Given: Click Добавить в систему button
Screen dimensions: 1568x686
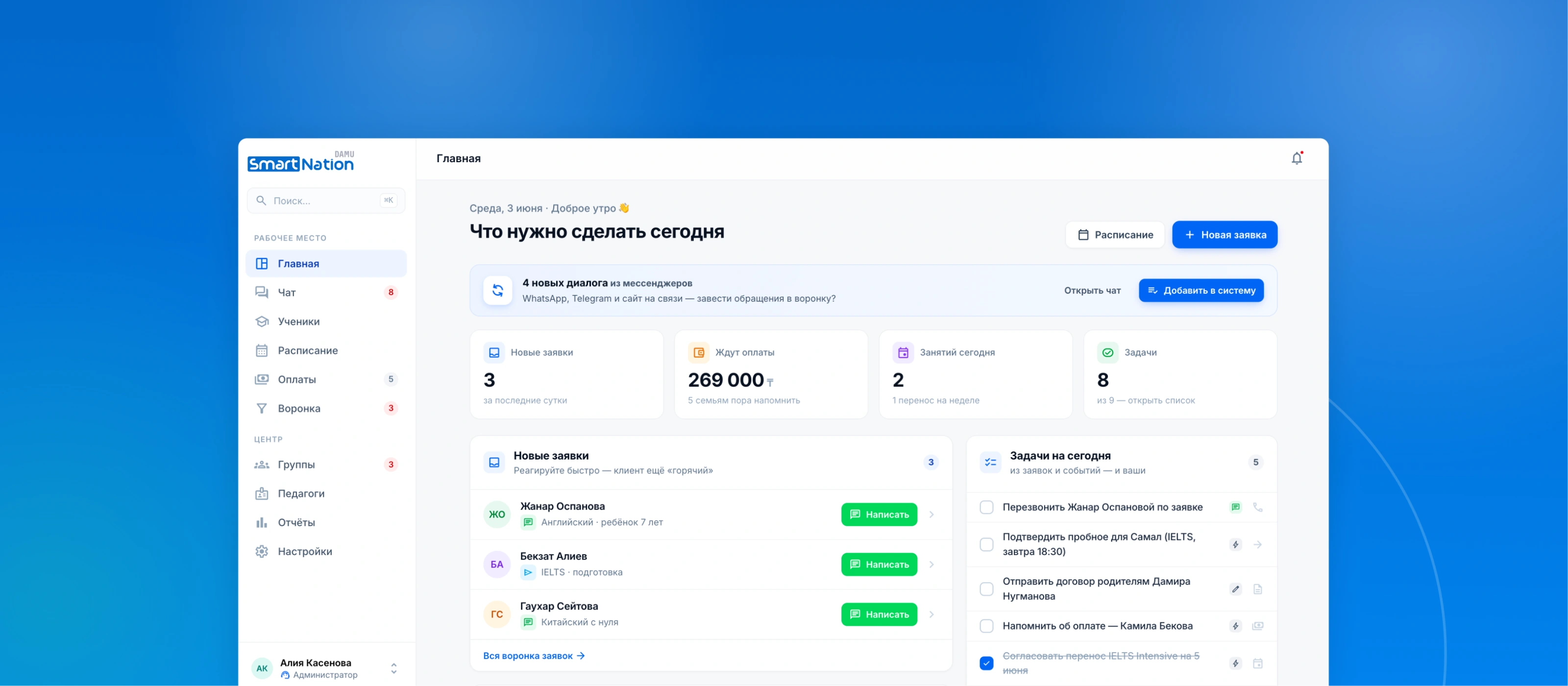Looking at the screenshot, I should 1201,291.
